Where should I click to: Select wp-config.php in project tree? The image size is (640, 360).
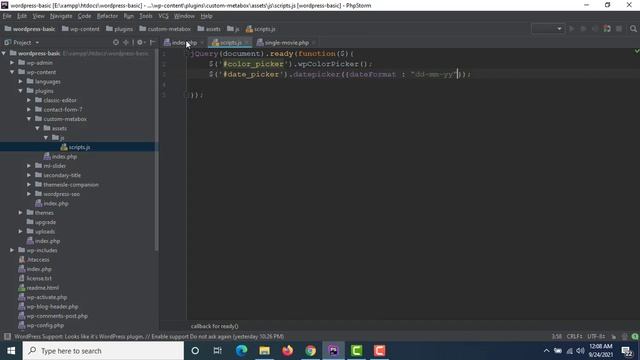coord(41,325)
